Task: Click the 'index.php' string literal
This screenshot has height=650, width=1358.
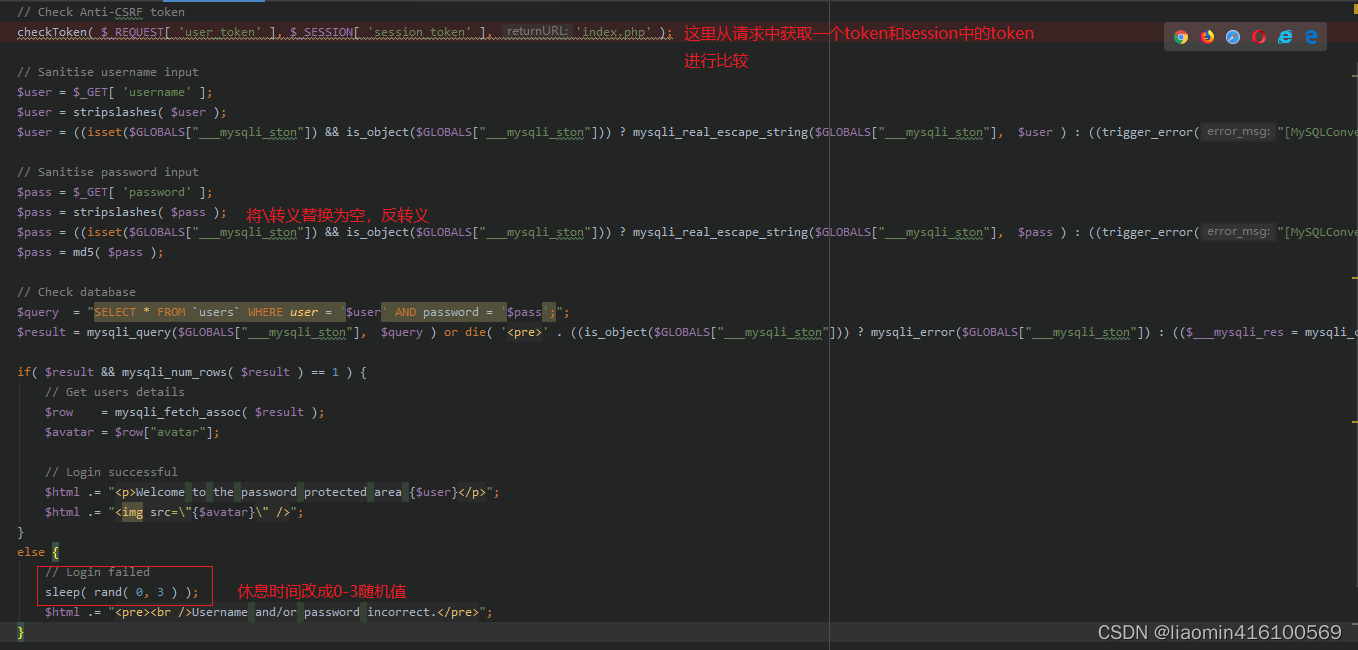Action: click(615, 32)
